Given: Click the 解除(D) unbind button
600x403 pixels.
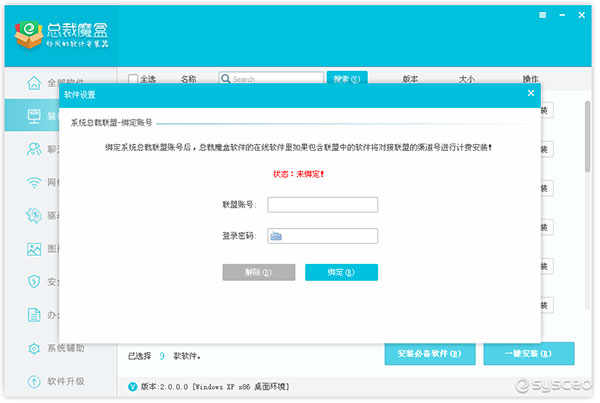Looking at the screenshot, I should click(259, 272).
